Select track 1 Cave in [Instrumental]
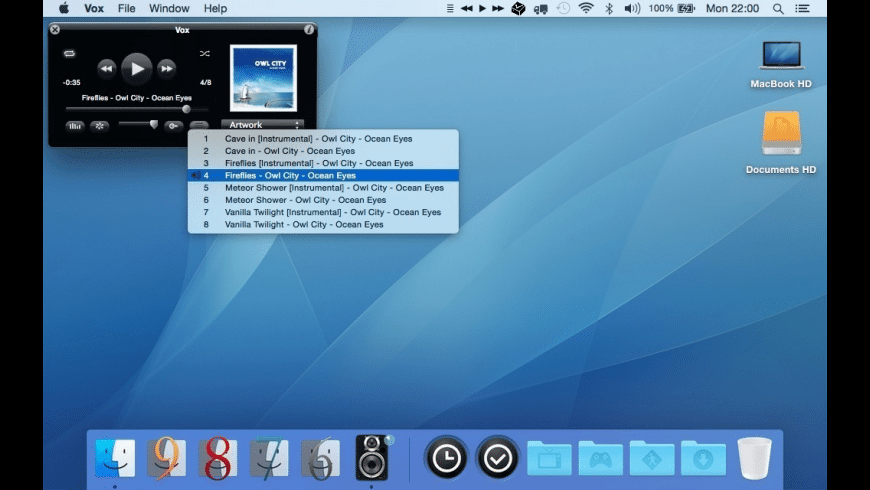870x490 pixels. coord(323,139)
